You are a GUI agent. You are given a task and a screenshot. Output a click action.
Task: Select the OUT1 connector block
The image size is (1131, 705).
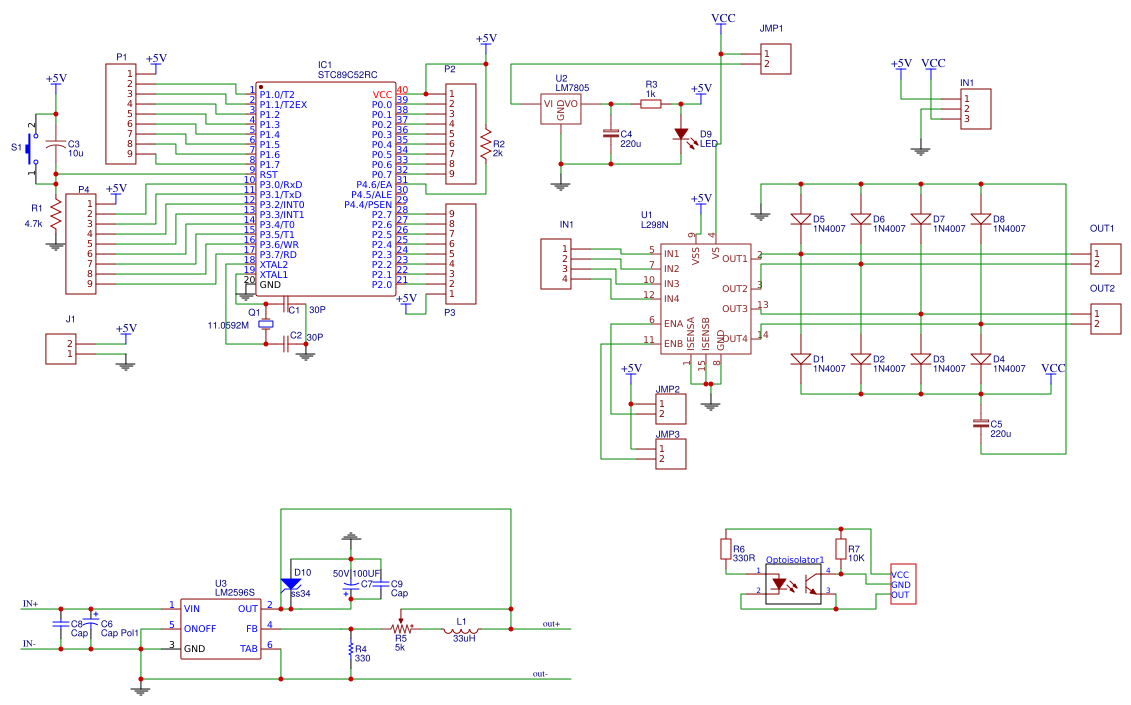(1106, 258)
